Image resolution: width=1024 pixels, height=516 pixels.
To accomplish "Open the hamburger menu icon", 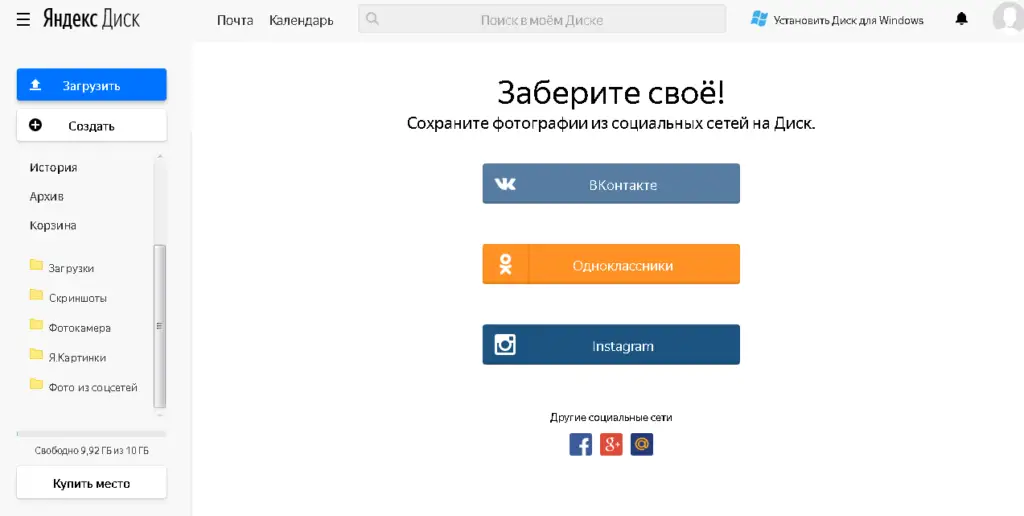I will click(24, 20).
